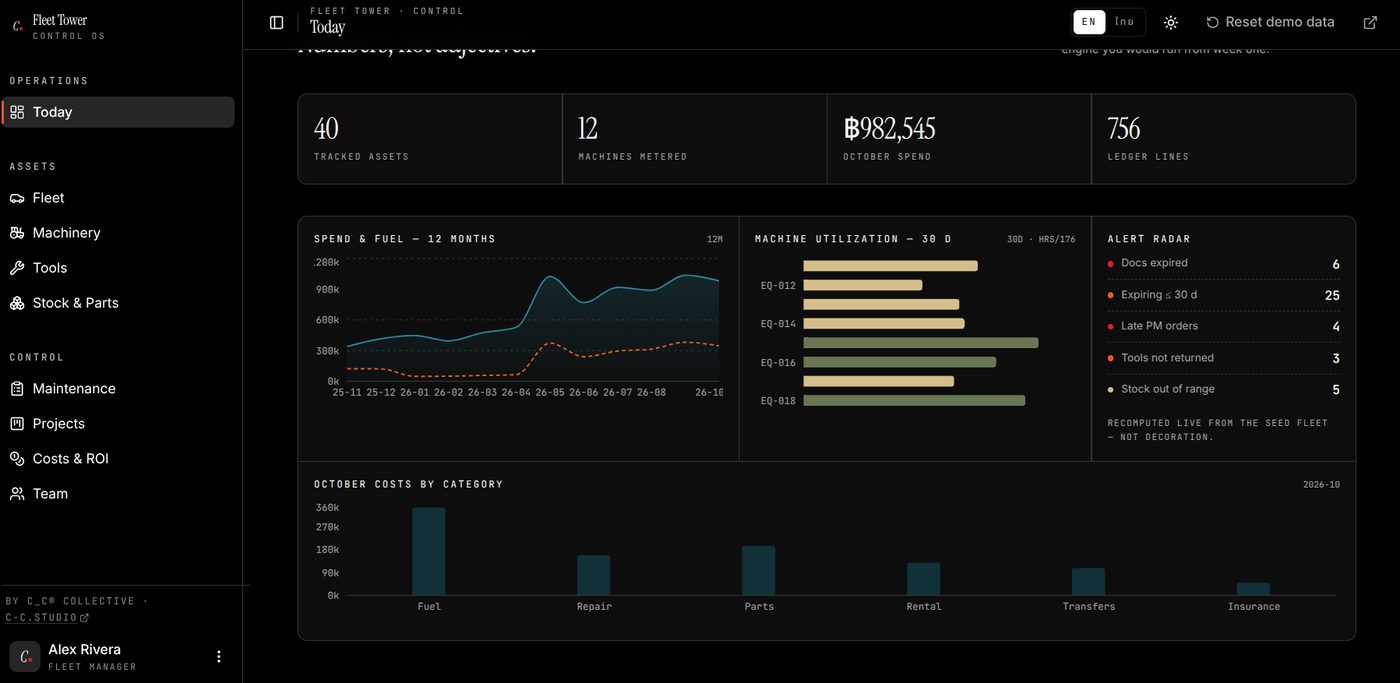Viewport: 1400px width, 683px height.
Task: Click the 12M label on spend chart
Action: 715,240
